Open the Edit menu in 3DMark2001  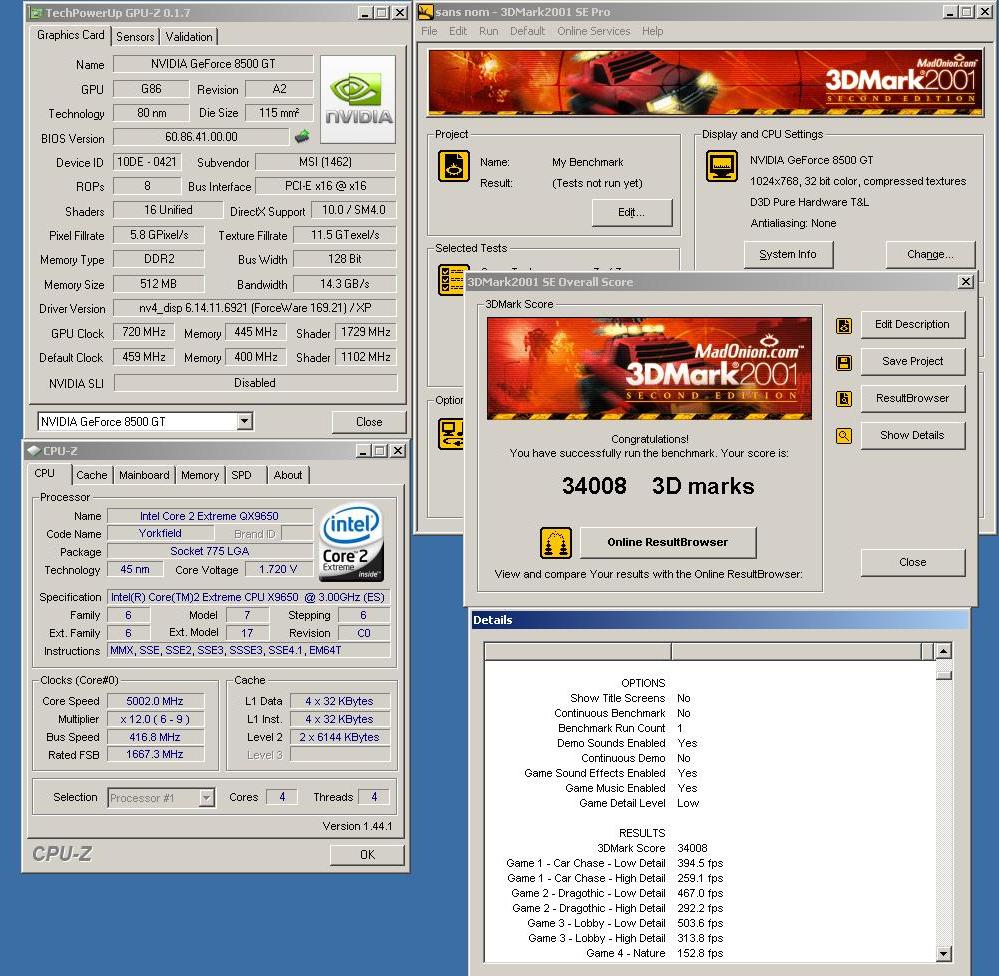[x=457, y=31]
